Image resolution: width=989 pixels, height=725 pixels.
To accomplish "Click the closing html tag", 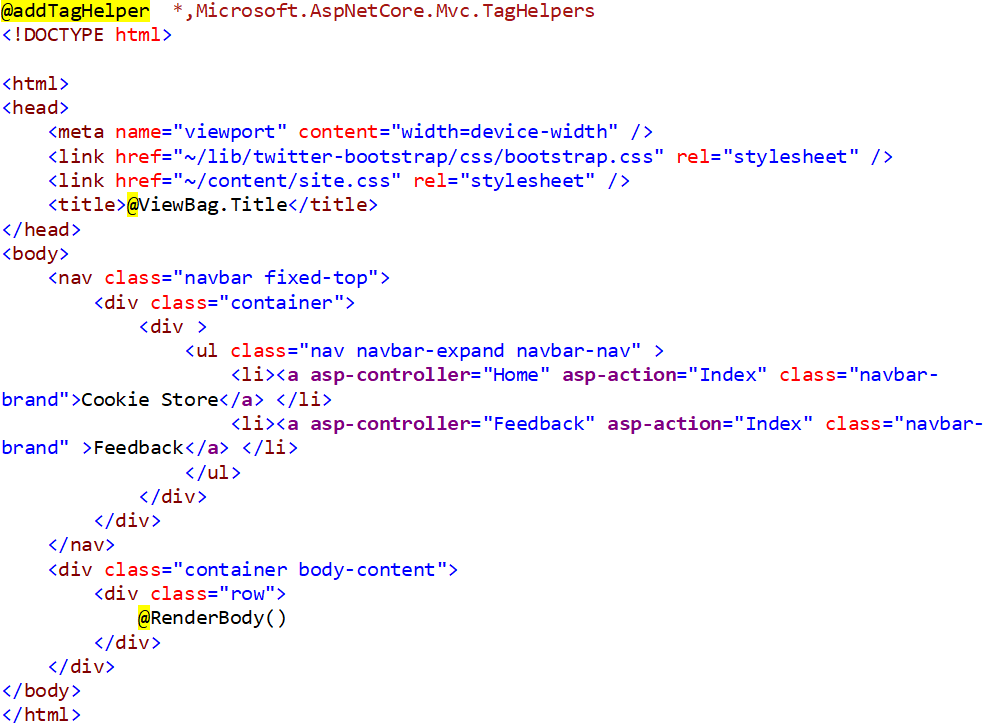I will pyautogui.click(x=42, y=715).
